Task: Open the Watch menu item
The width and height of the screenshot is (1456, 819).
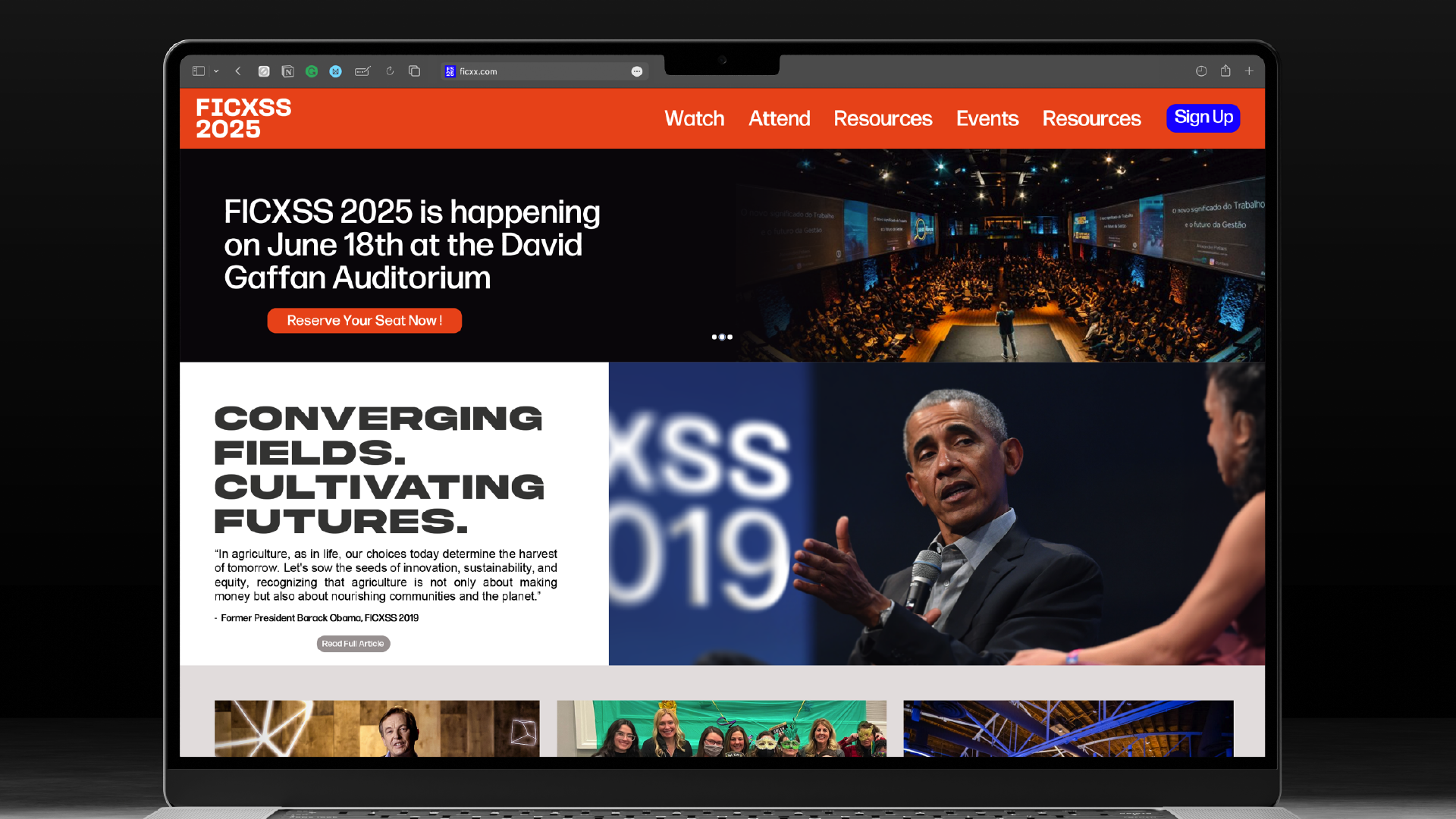Action: [x=694, y=118]
